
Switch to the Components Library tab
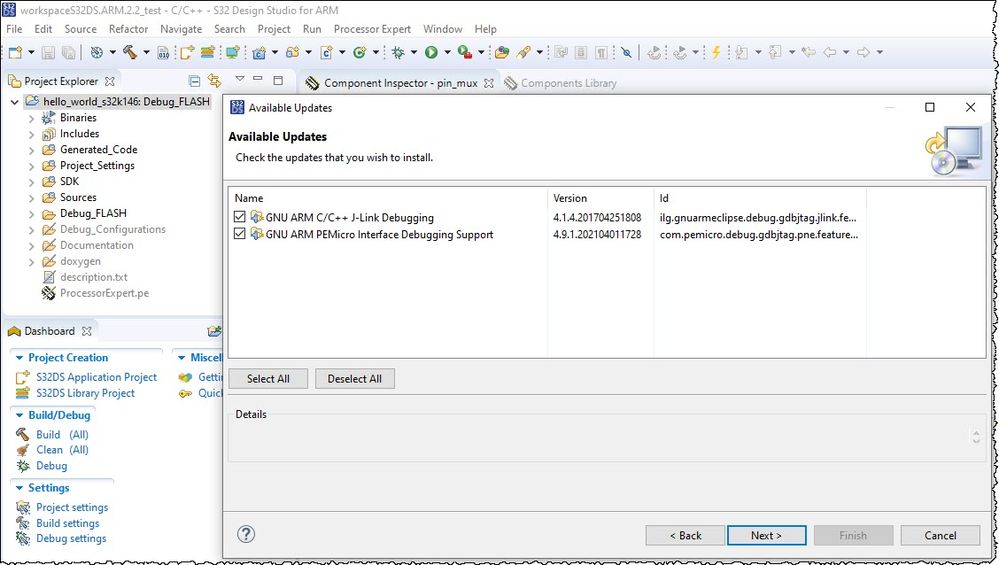click(x=561, y=83)
